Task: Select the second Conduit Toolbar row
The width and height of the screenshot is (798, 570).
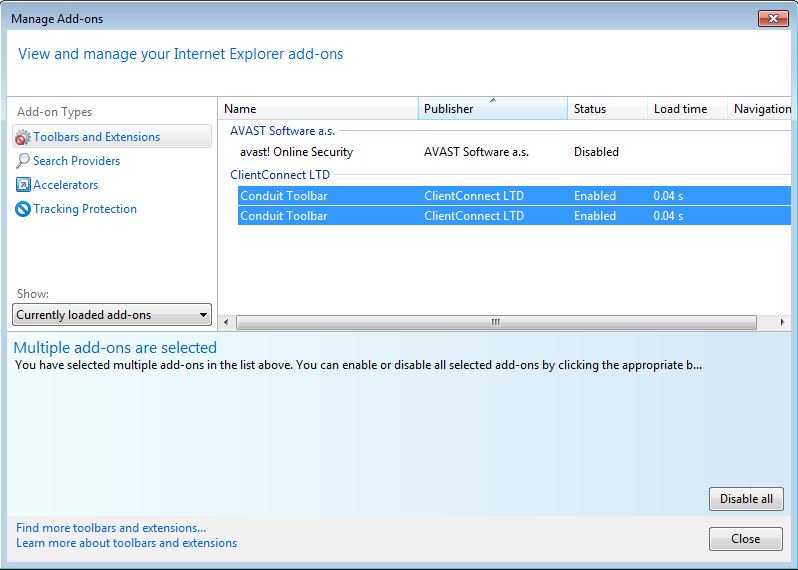Action: (514, 216)
